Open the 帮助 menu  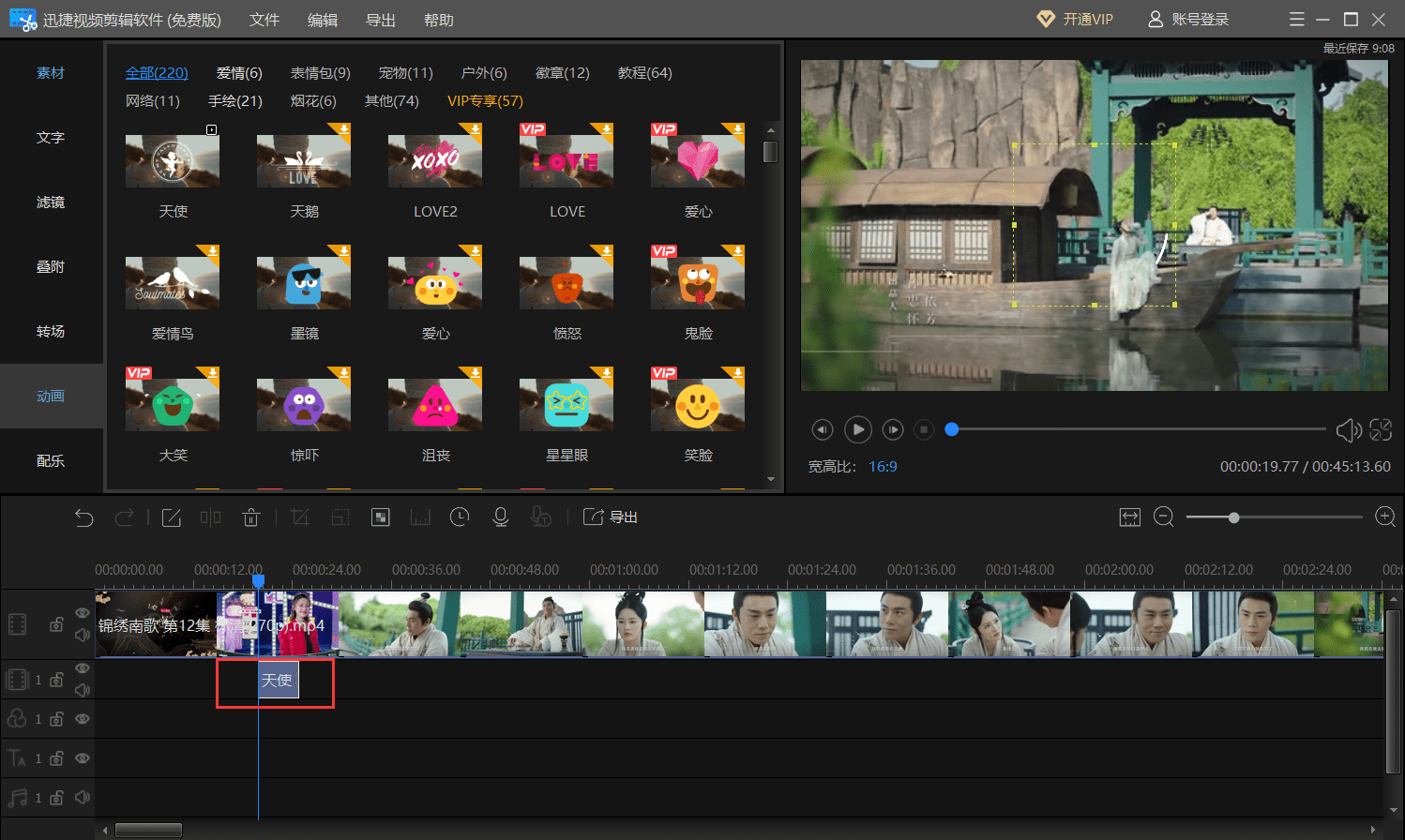tap(439, 20)
